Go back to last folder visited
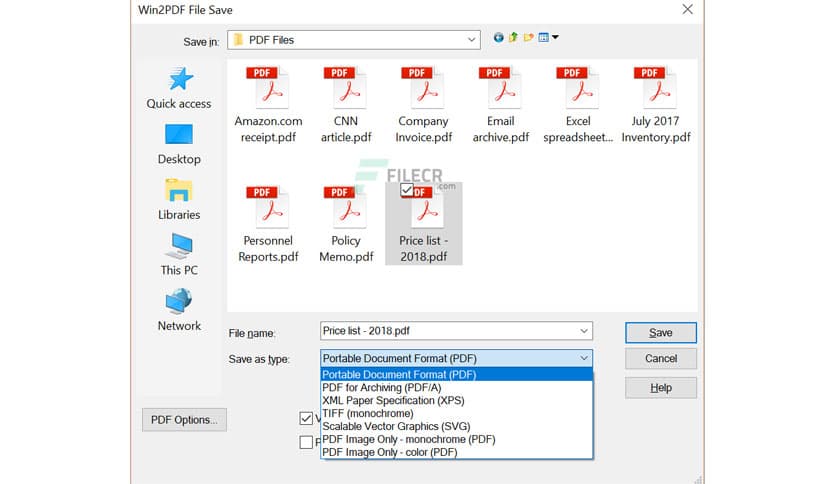 [x=499, y=37]
